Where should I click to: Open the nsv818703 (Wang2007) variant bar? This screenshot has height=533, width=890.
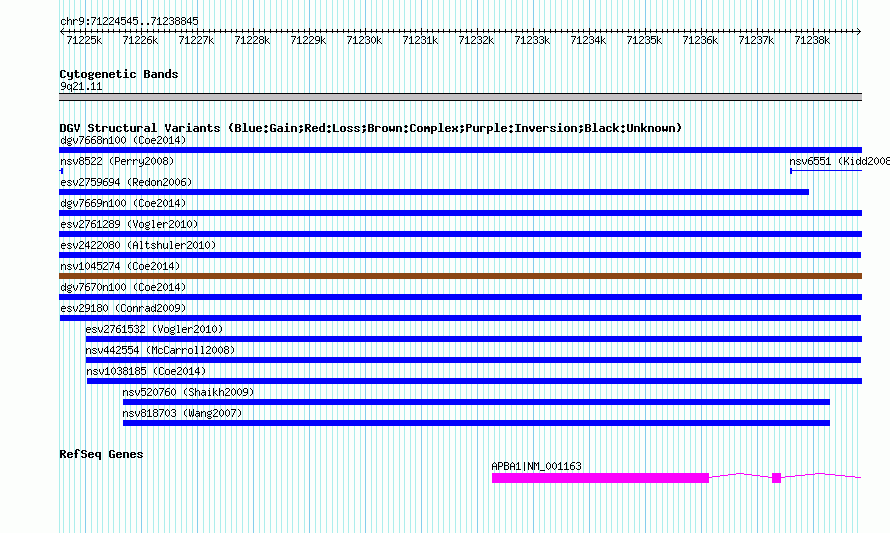[476, 423]
